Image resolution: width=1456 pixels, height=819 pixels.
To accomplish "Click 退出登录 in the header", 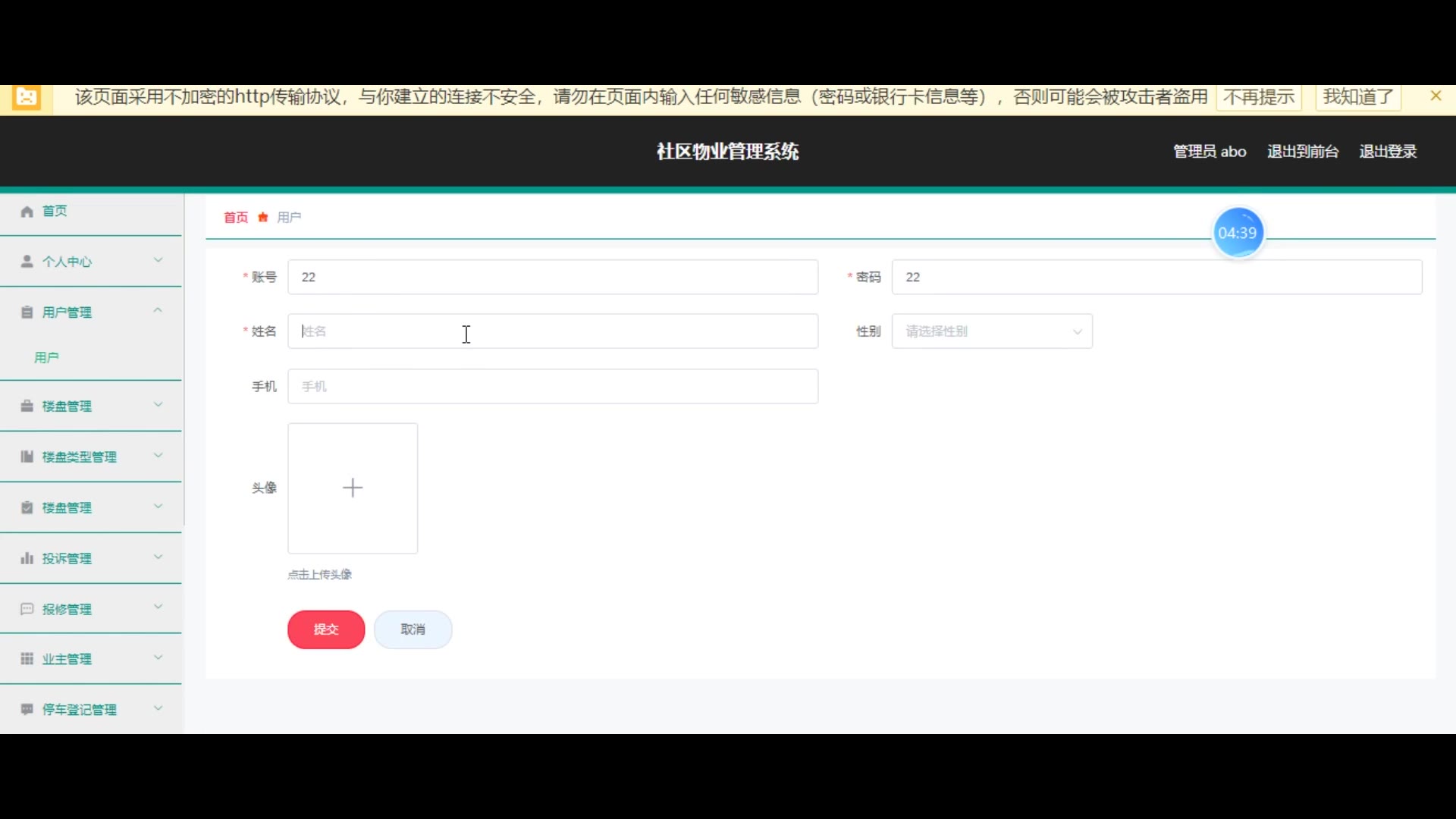I will (1388, 152).
